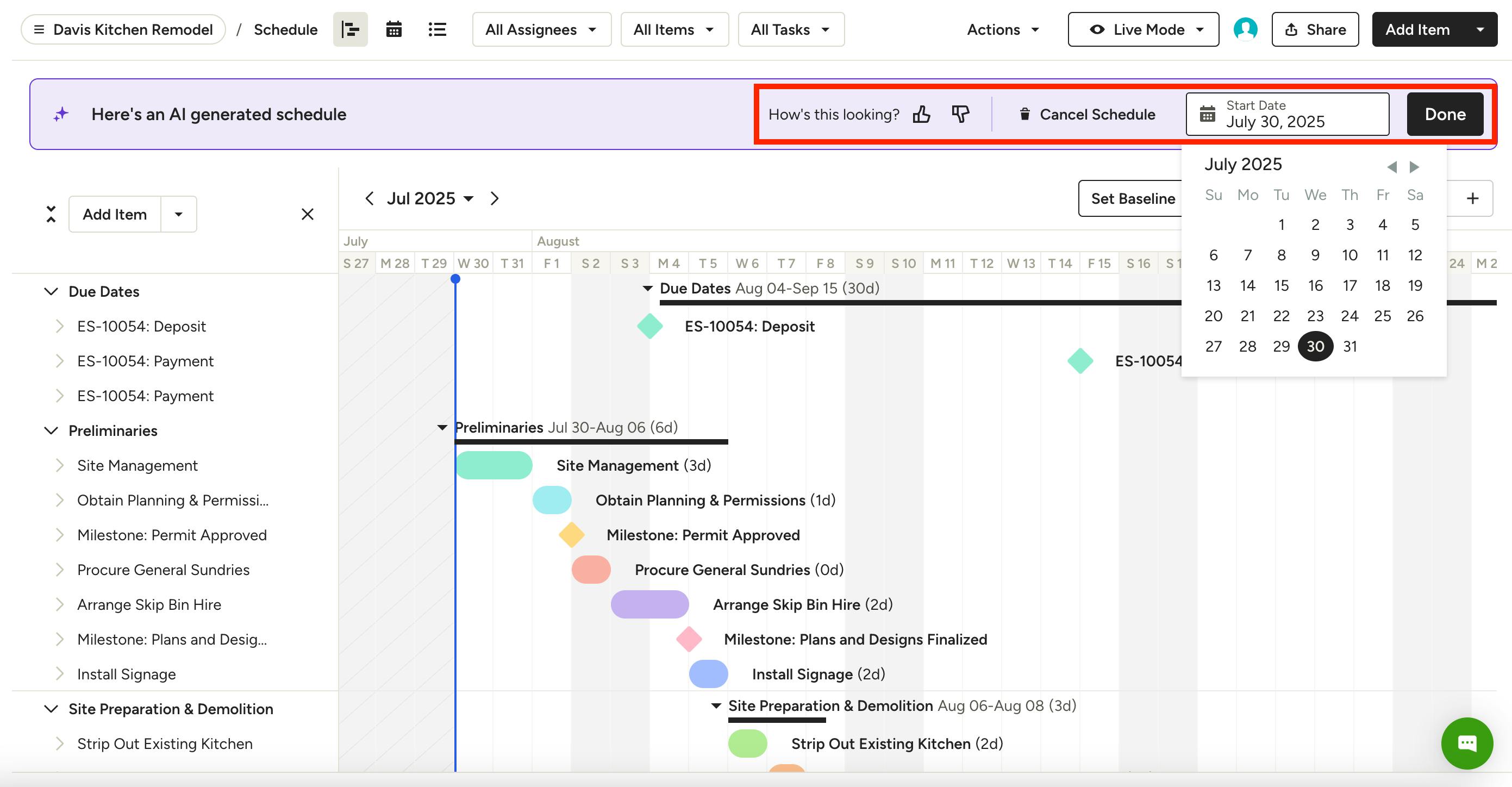Open the Actions menu
The image size is (1512, 787).
(1003, 29)
